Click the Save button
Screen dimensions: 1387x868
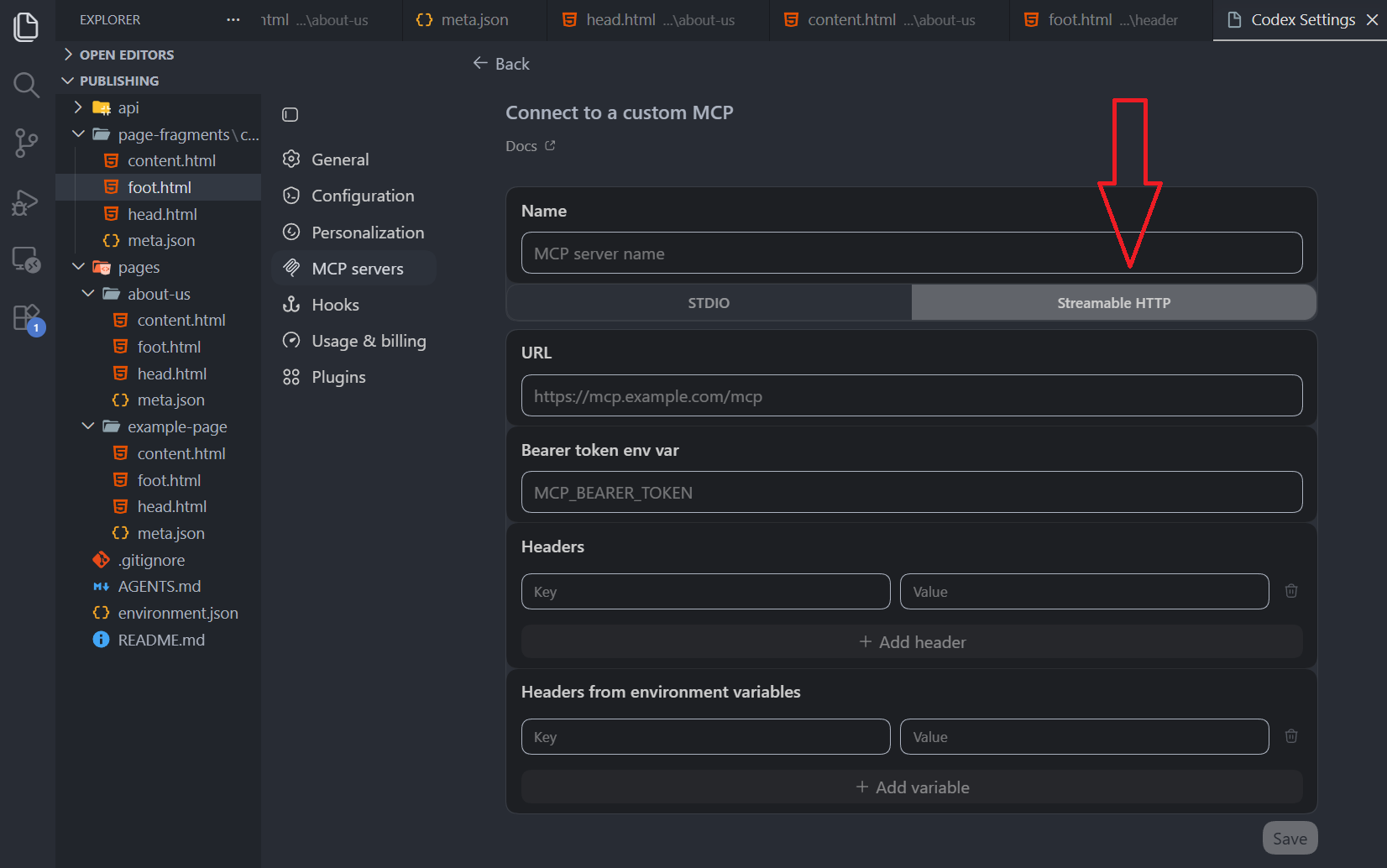coord(1290,839)
